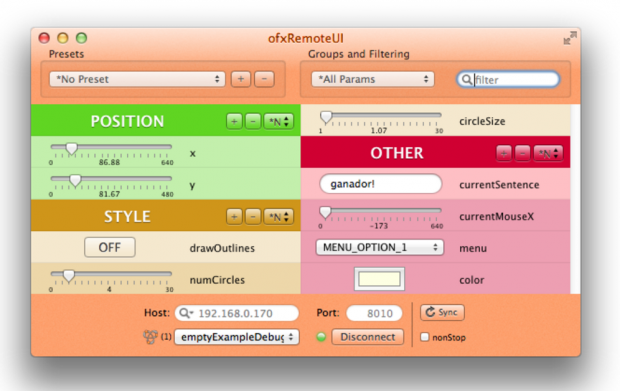Click the filter search field
Screen dimensions: 620x391
click(x=508, y=79)
